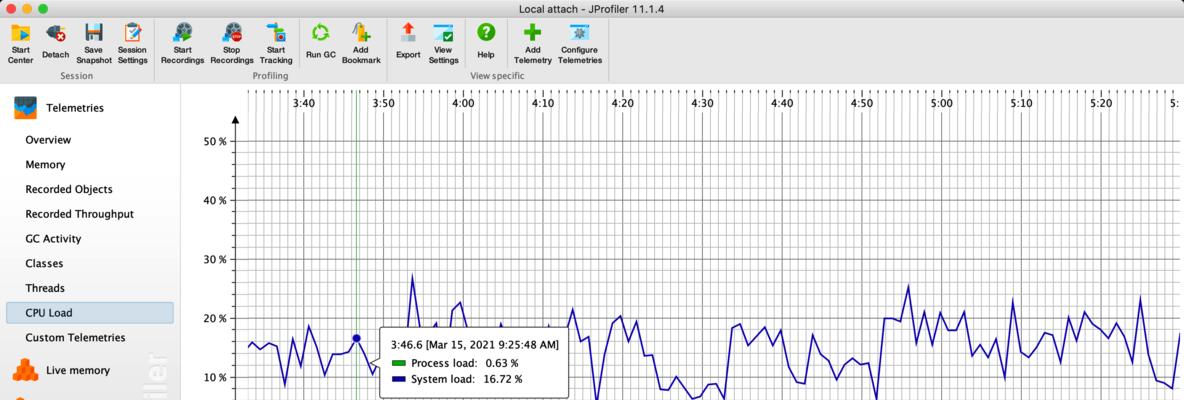
Task: Show the Threads telemetry
Action: (45, 288)
